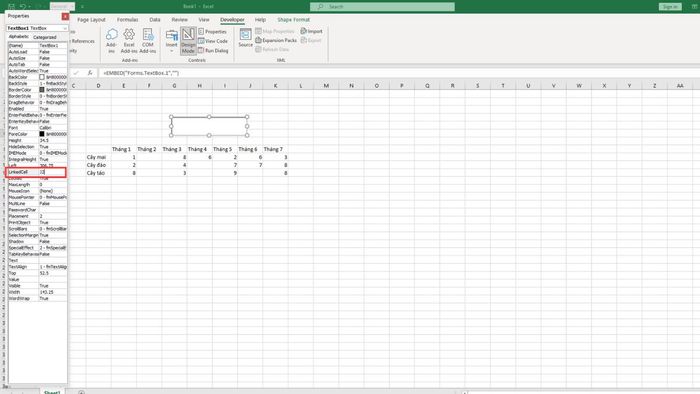
Task: Select the cell labeled Cây đào
Action: 98,165
